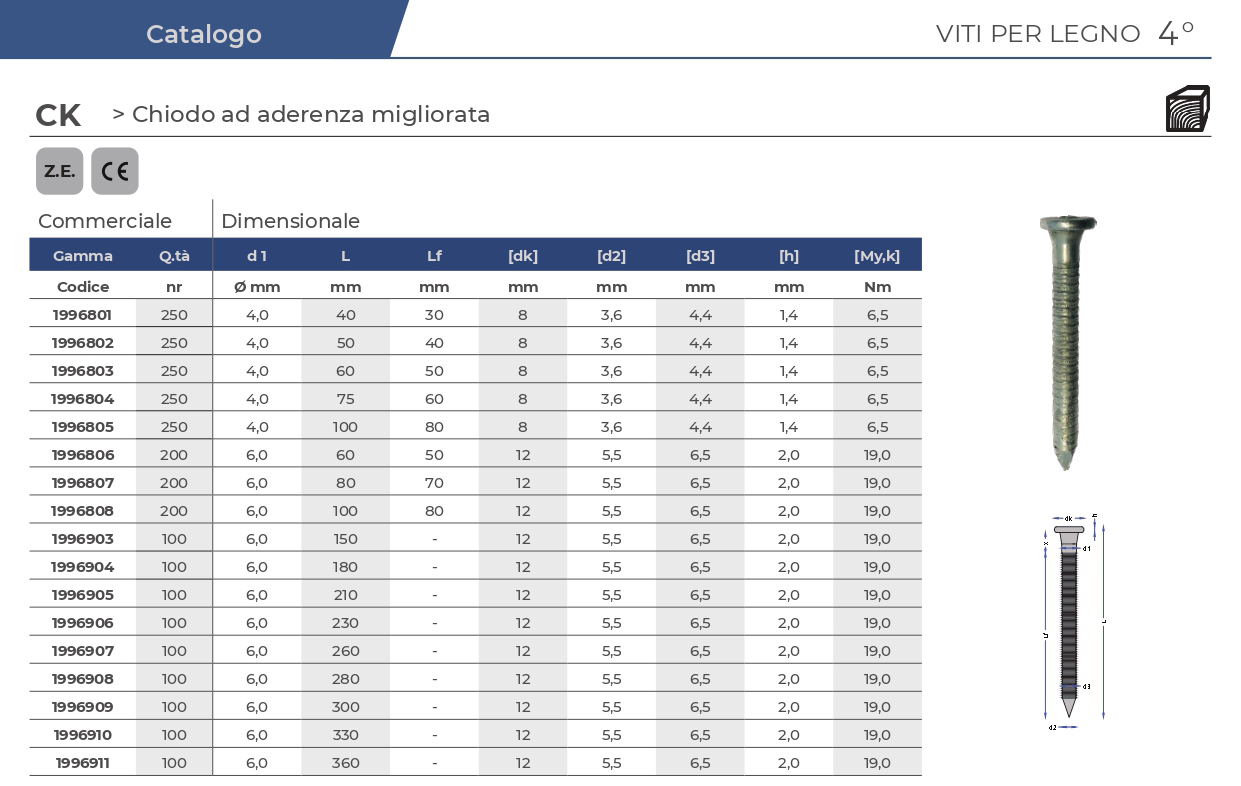Select product code 1996911
The image size is (1241, 786).
(x=83, y=763)
